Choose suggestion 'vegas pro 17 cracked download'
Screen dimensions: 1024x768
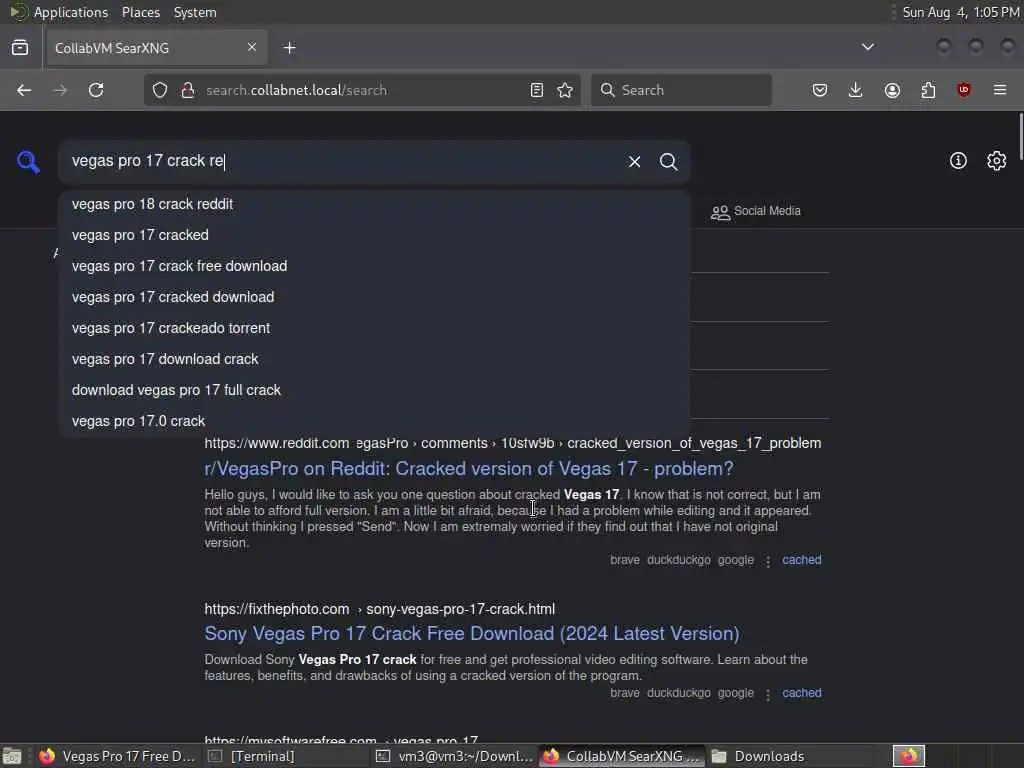(x=374, y=297)
